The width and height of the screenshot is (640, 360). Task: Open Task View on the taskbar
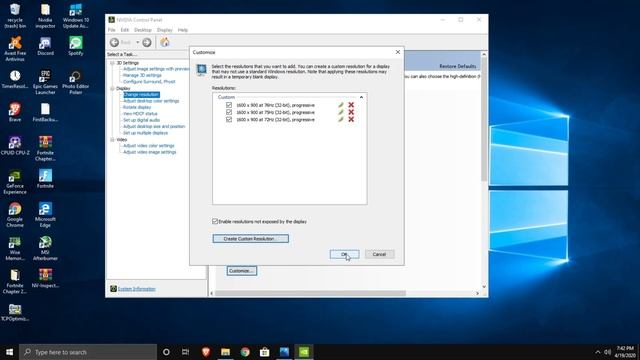(x=185, y=351)
